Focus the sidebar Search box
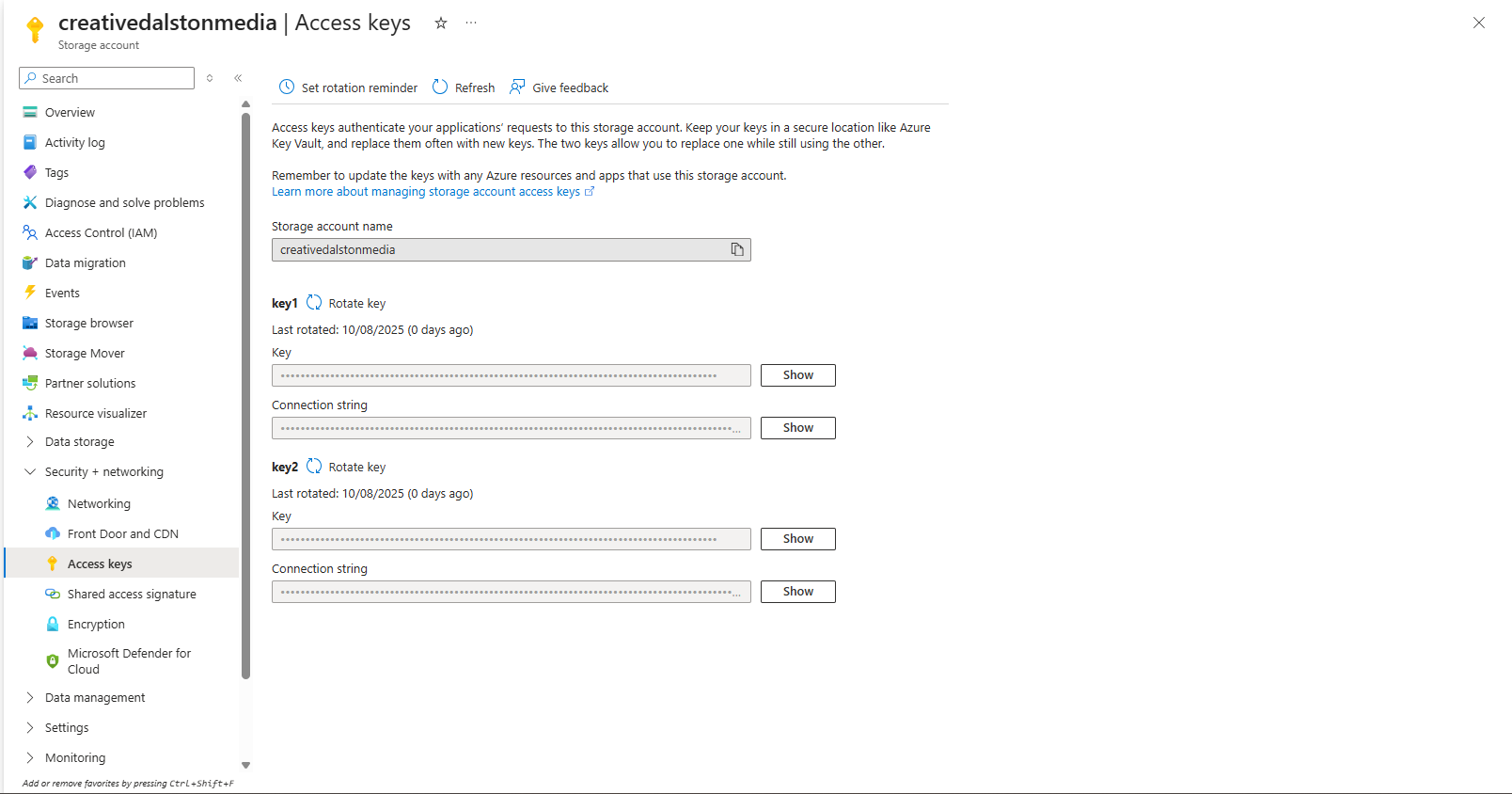Image resolution: width=1512 pixels, height=794 pixels. click(106, 78)
